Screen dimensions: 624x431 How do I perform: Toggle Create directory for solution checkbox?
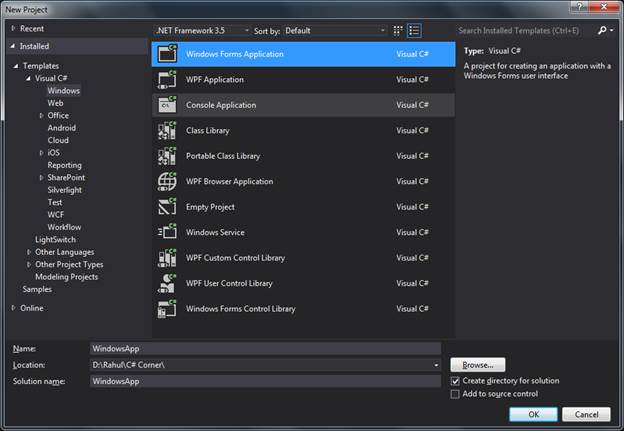pos(455,381)
